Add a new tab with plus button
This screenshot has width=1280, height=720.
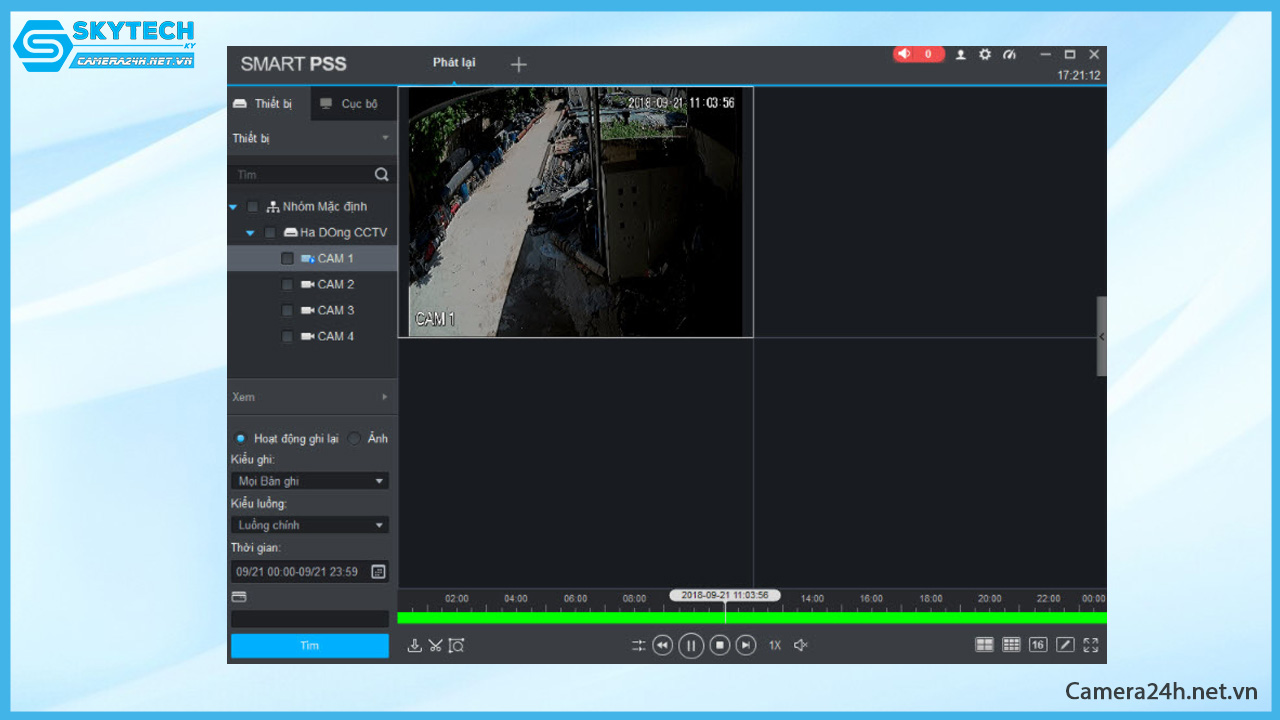coord(518,65)
